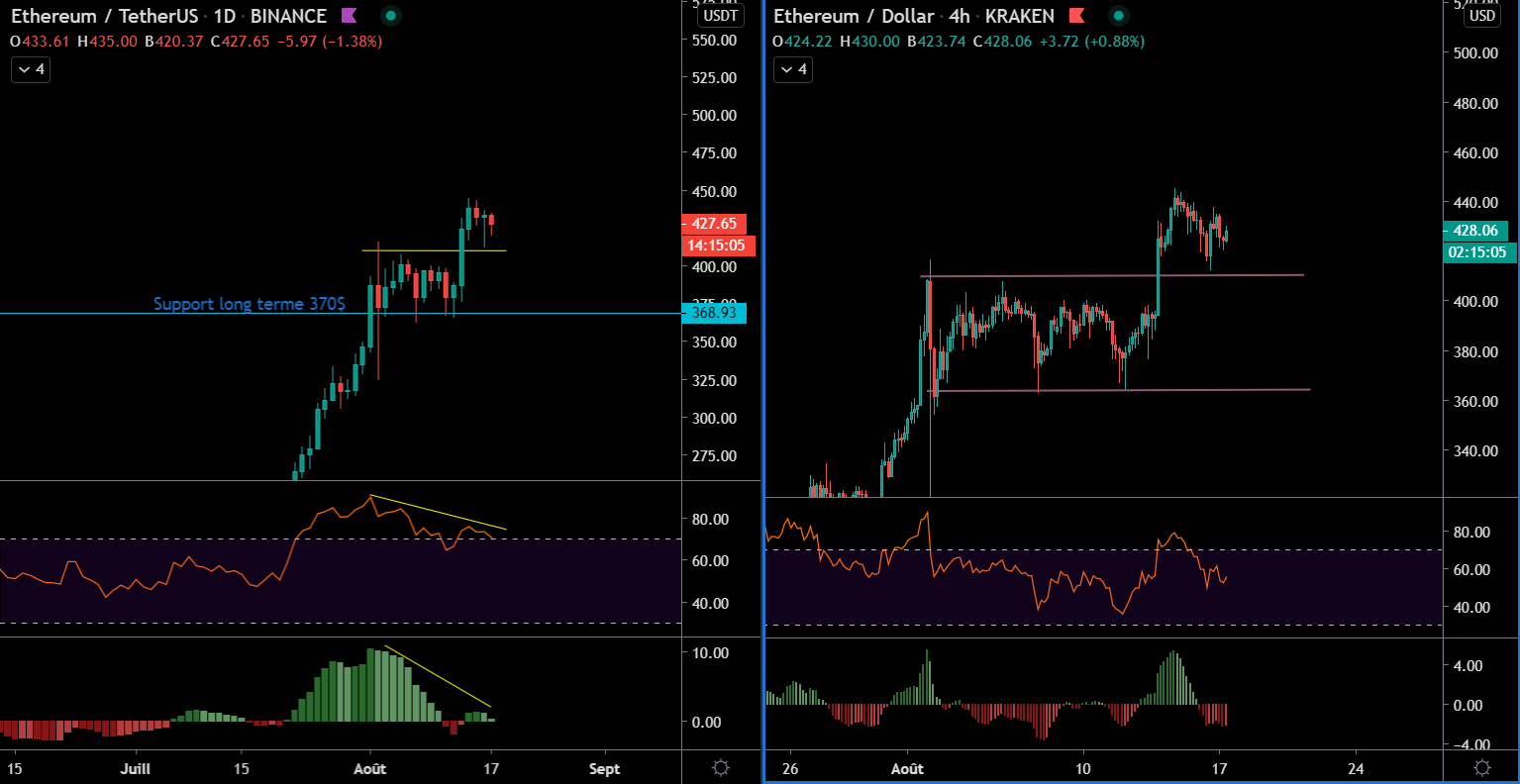Click the Ethereum / TetherUS symbol title
Screen dimensions: 1520x784
pyautogui.click(x=104, y=16)
